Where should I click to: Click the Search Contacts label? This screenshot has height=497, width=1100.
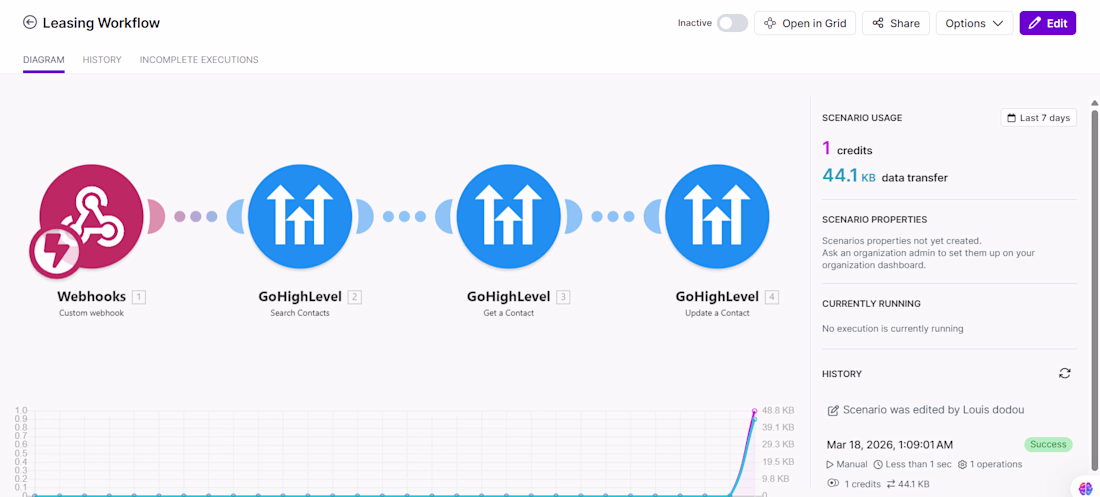click(300, 313)
